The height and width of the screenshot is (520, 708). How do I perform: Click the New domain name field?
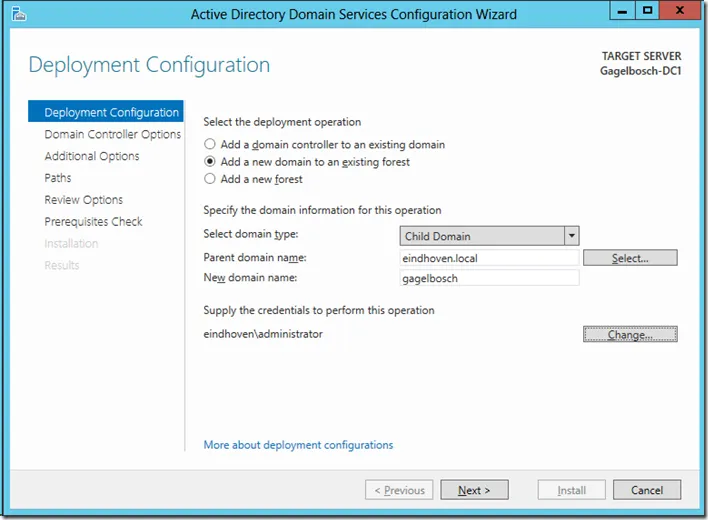coord(489,278)
